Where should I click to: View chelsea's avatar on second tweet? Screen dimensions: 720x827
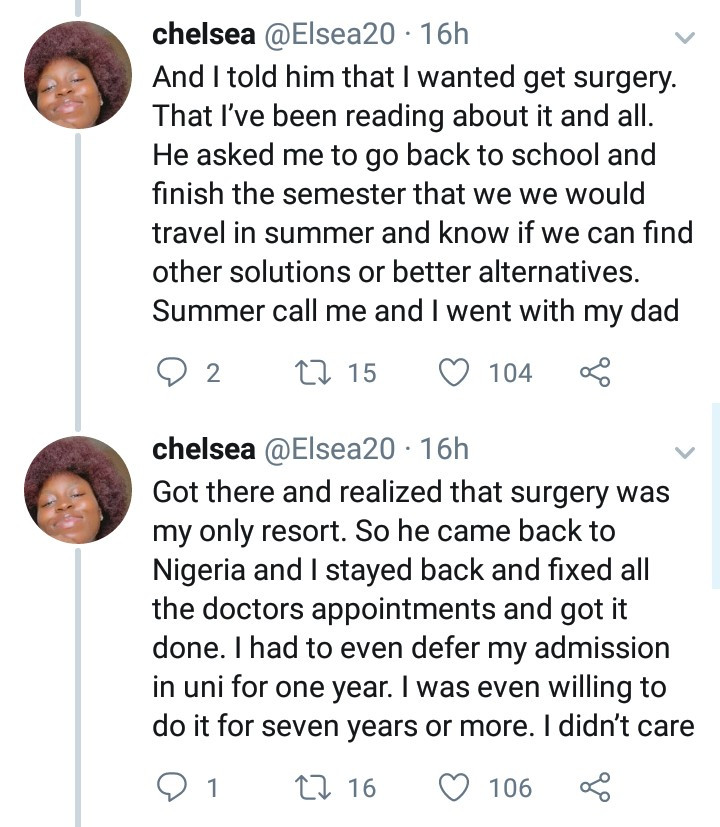78,489
